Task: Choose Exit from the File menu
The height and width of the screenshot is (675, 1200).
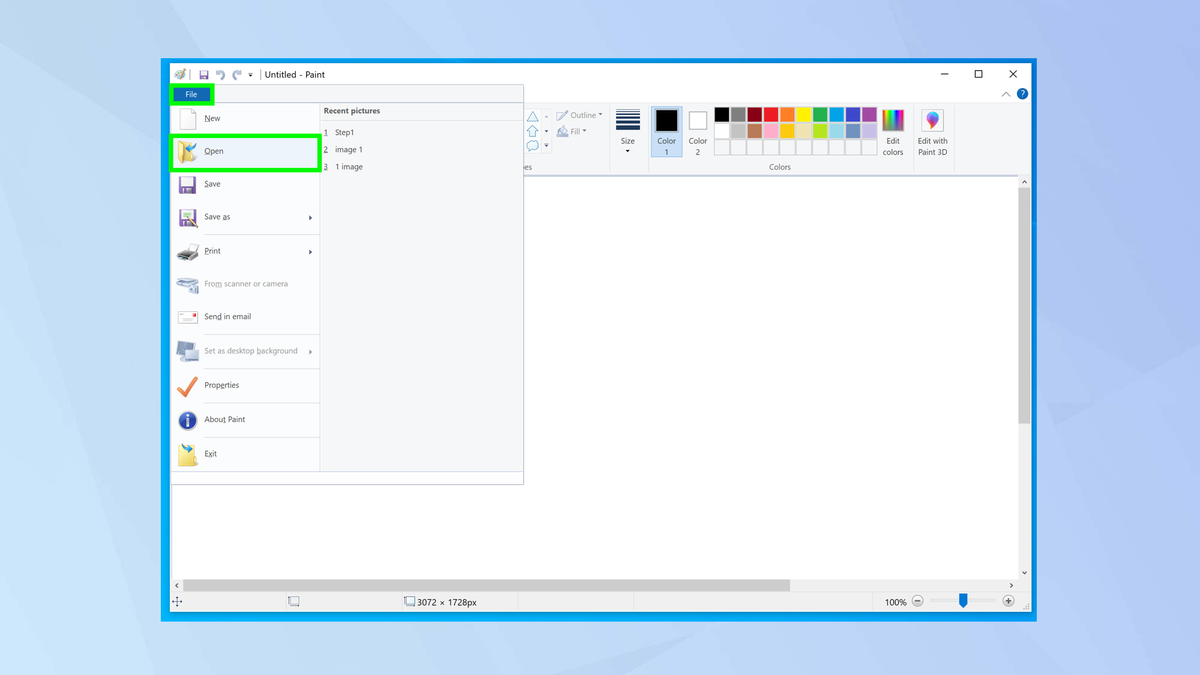Action: click(x=210, y=453)
